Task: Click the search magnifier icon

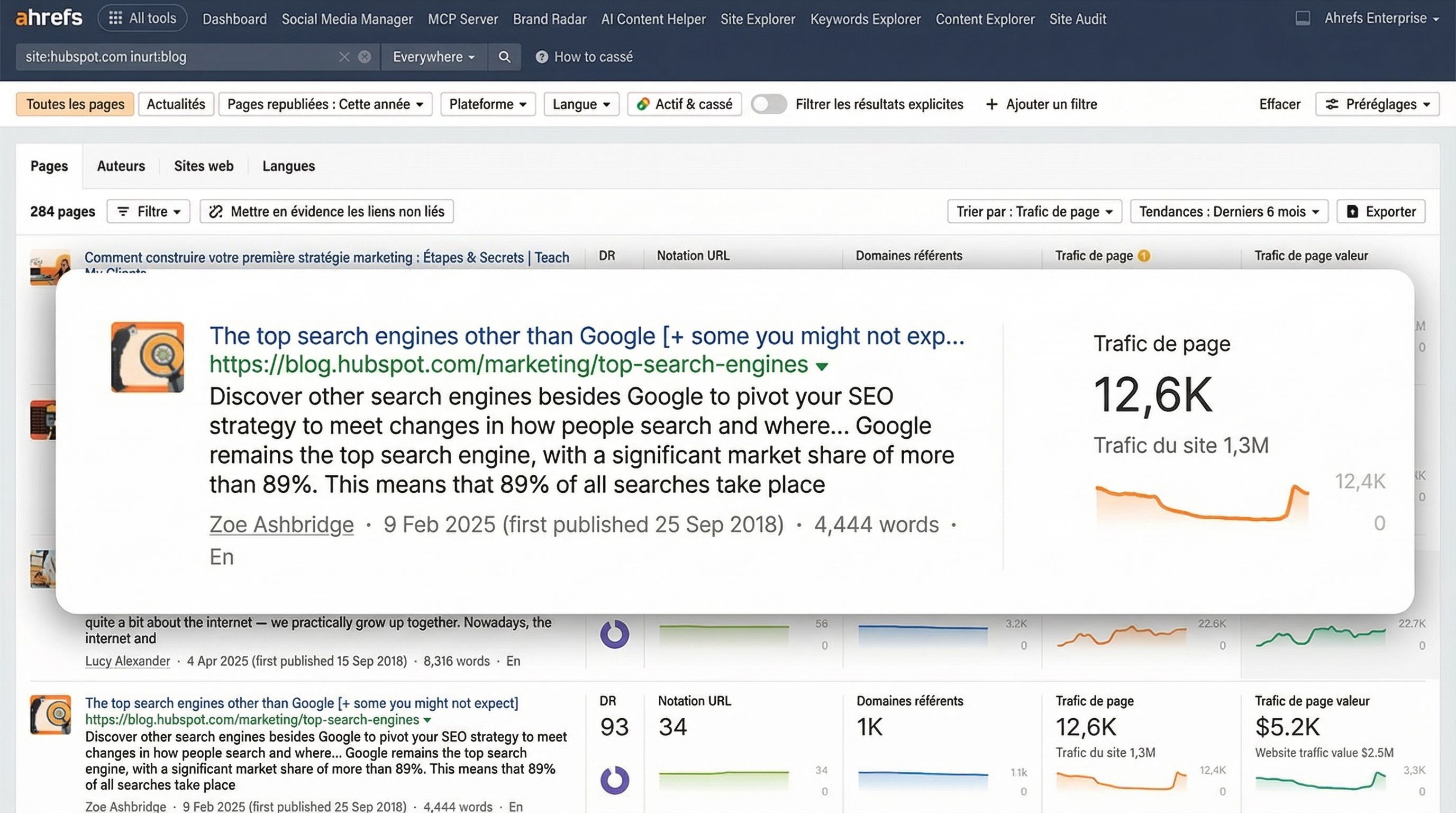Action: coord(504,57)
